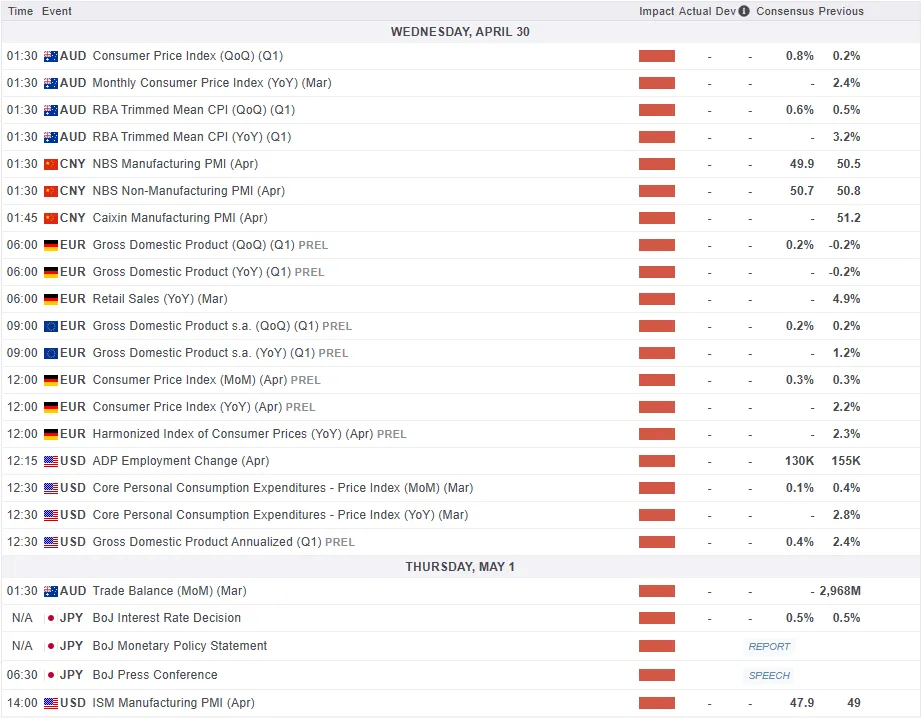Viewport: 921px width, 718px height.
Task: Click the China flag beside NBS Non-Manufacturing PMI
Action: [x=51, y=192]
